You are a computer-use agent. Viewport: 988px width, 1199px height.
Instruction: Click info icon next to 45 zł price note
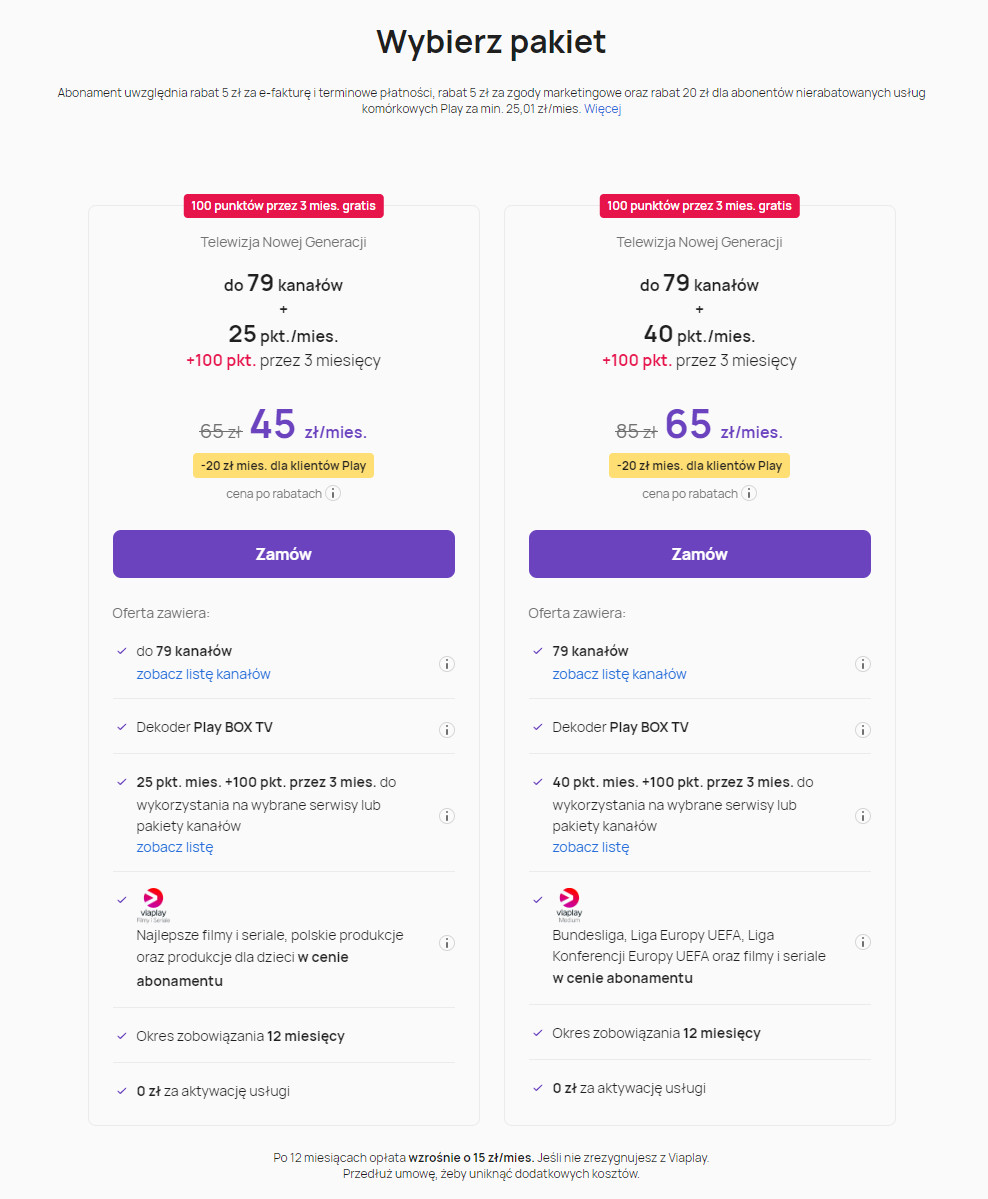333,493
